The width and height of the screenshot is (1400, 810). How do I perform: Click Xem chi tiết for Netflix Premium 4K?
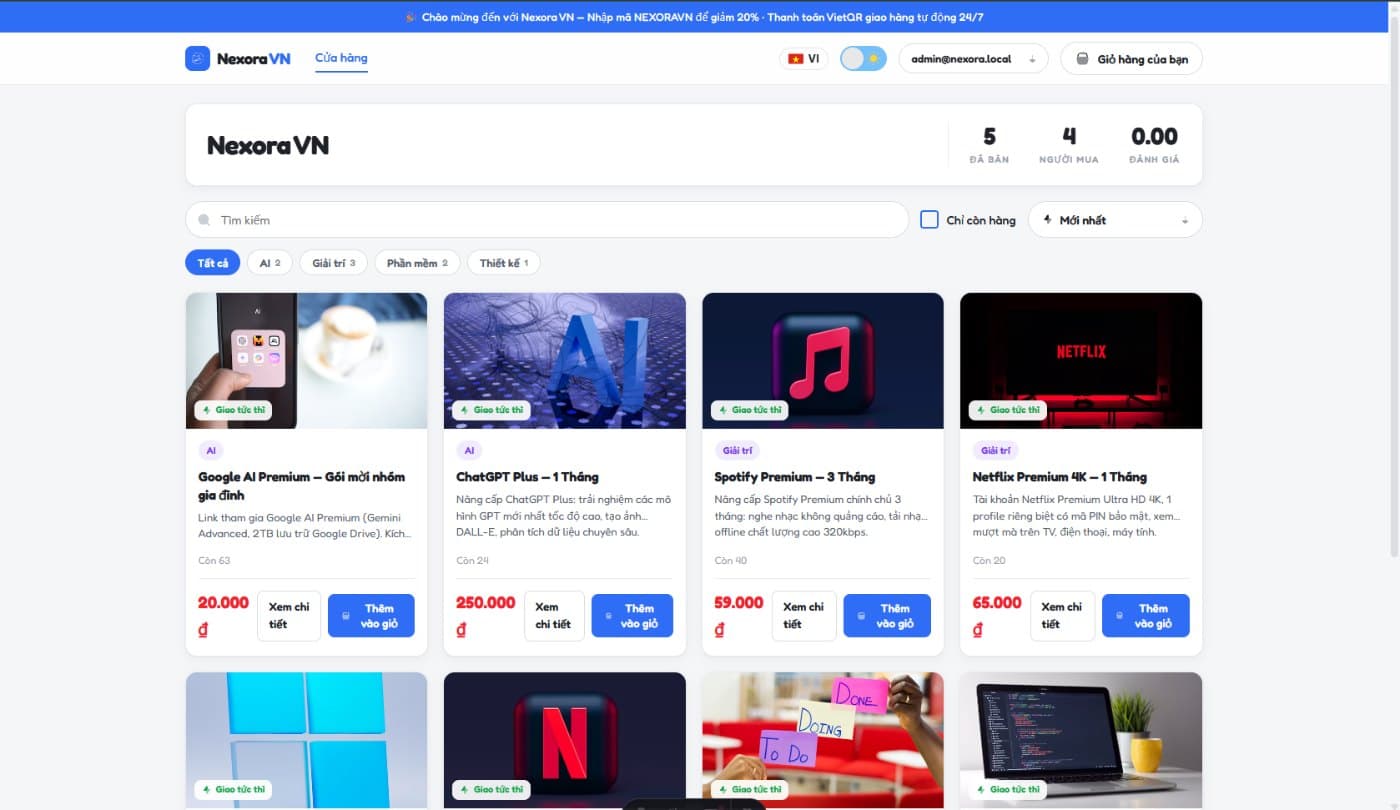(1063, 616)
